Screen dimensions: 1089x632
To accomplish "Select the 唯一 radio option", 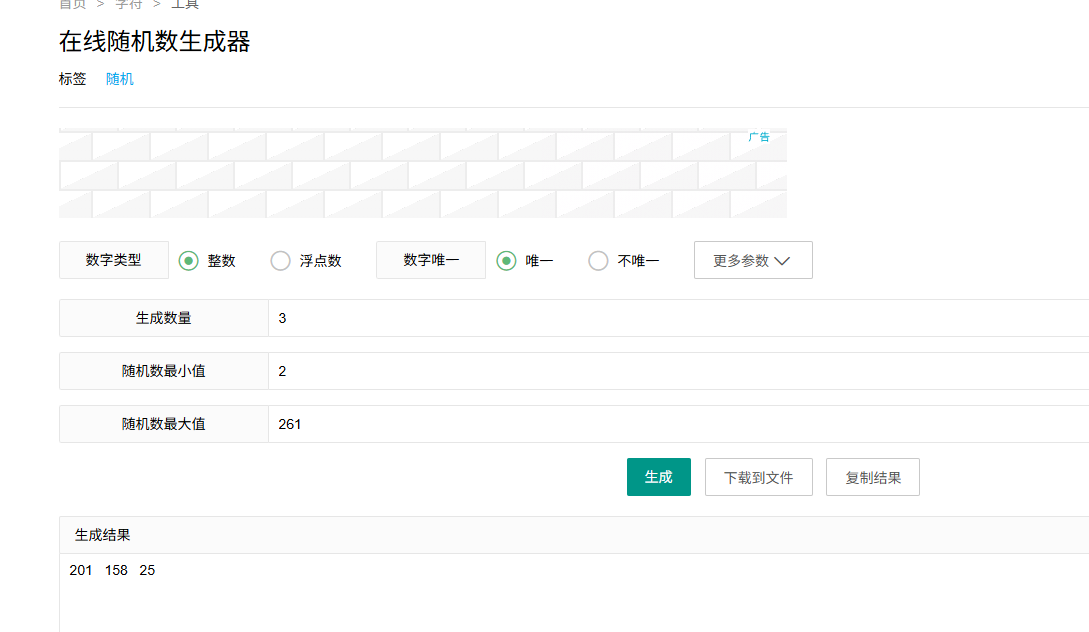I will click(506, 261).
